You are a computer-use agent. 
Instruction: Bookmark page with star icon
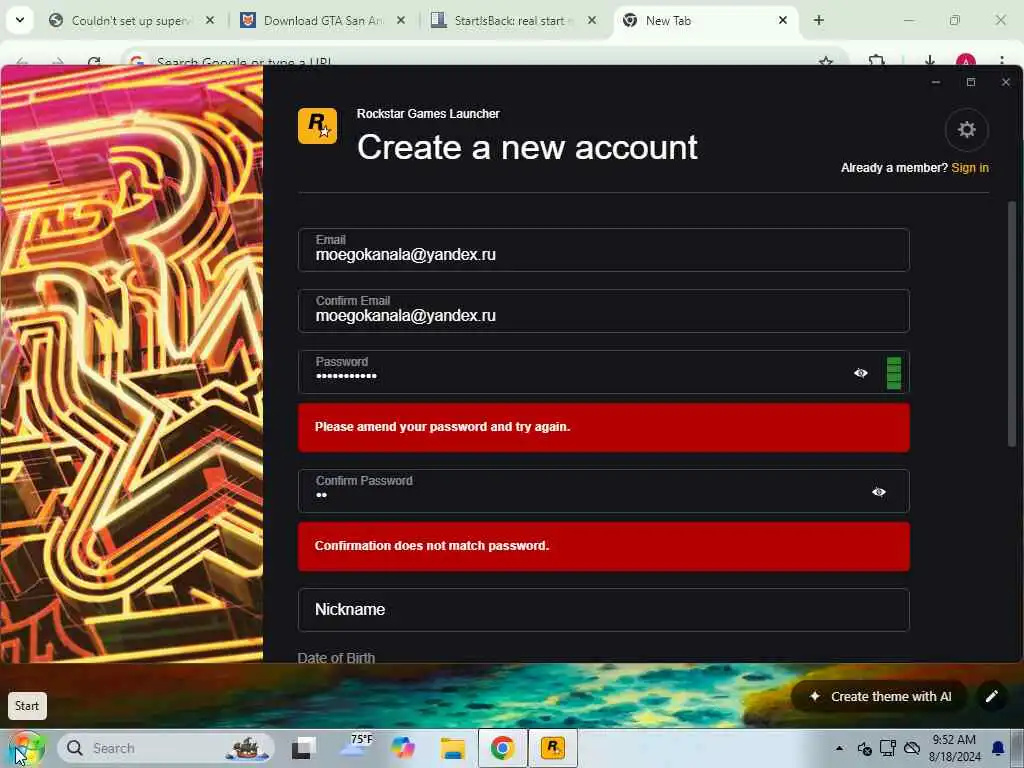point(825,61)
